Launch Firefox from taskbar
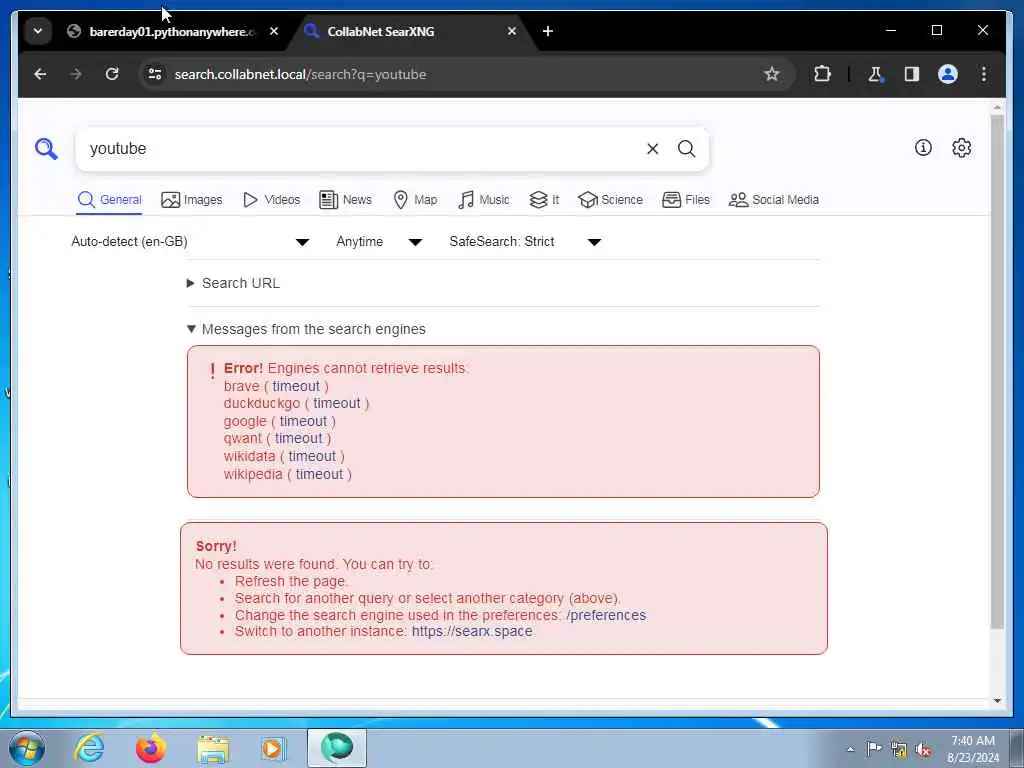The width and height of the screenshot is (1024, 768). [x=151, y=748]
